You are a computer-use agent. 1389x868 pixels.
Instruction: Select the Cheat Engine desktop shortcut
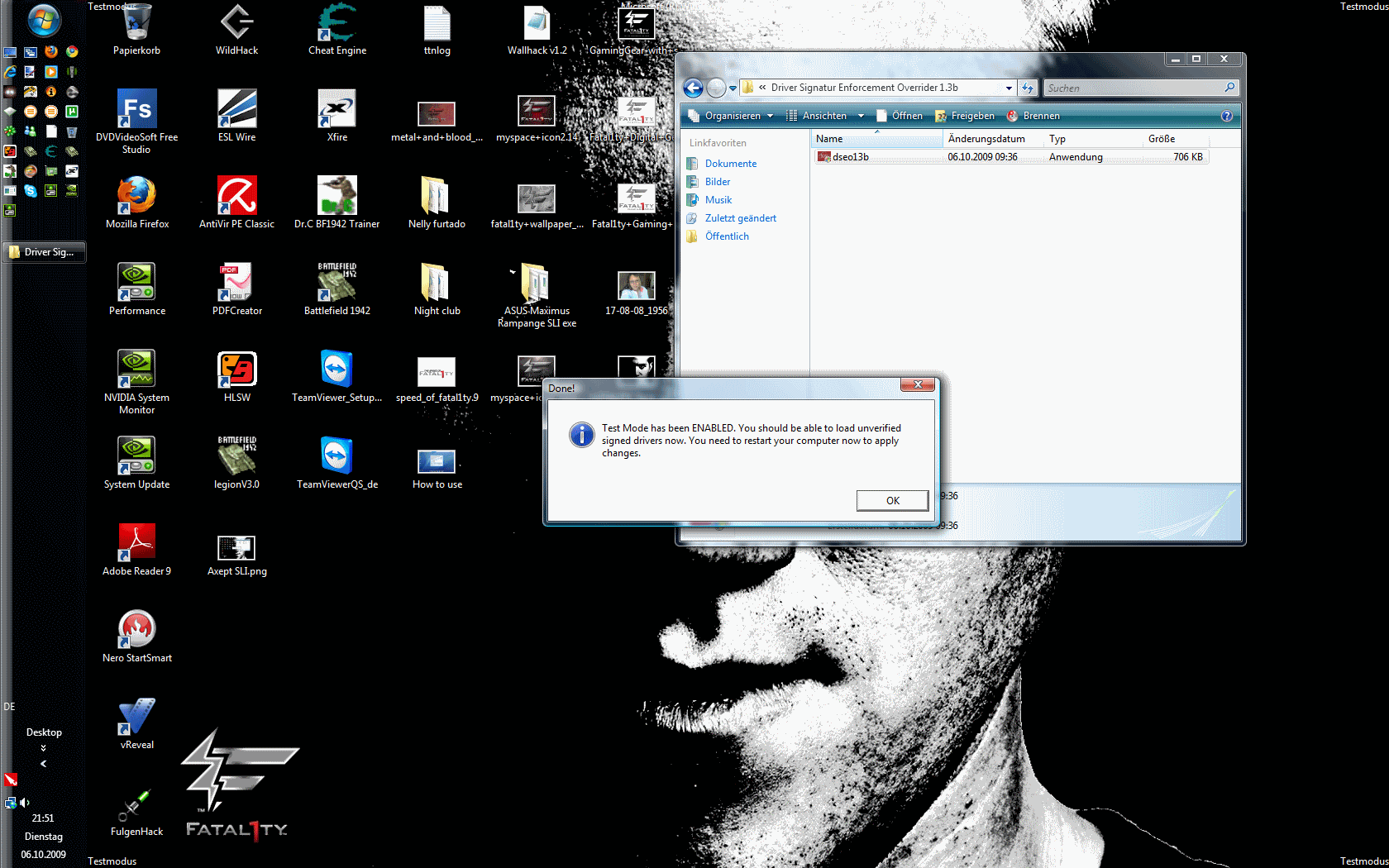click(337, 30)
